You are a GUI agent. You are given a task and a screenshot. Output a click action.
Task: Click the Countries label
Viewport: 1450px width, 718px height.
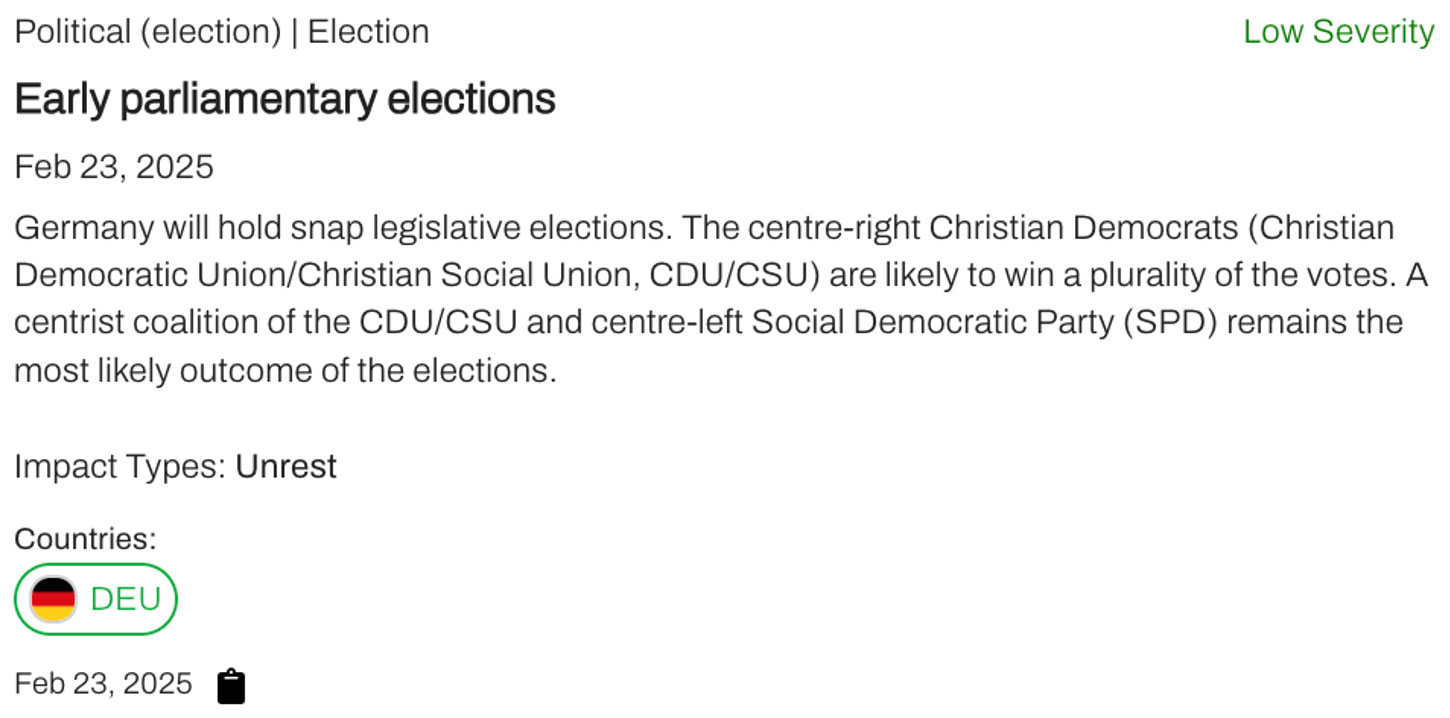[x=85, y=539]
